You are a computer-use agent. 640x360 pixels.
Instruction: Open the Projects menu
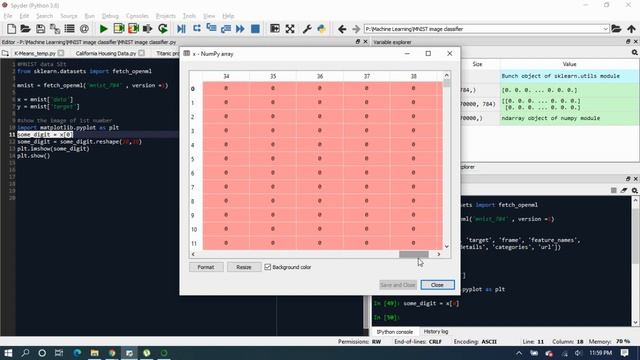coord(166,16)
